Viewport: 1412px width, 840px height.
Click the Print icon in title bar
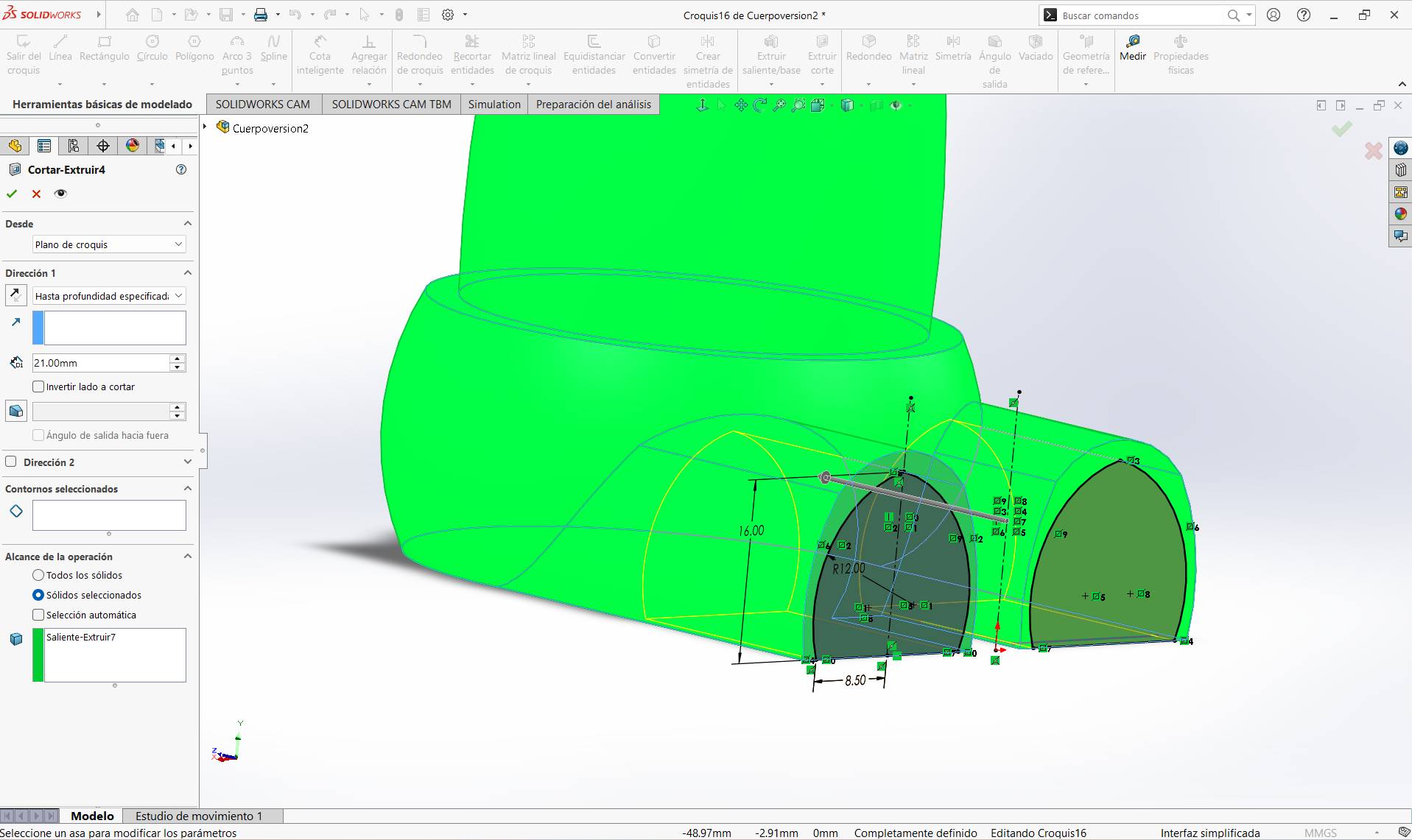click(x=261, y=15)
